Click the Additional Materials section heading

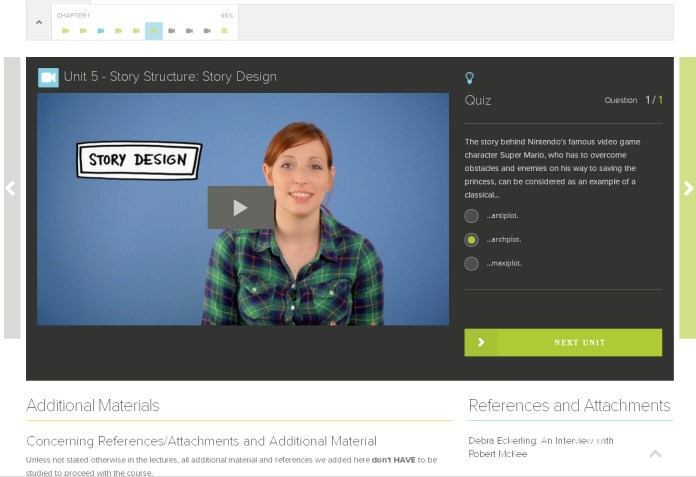[93, 405]
